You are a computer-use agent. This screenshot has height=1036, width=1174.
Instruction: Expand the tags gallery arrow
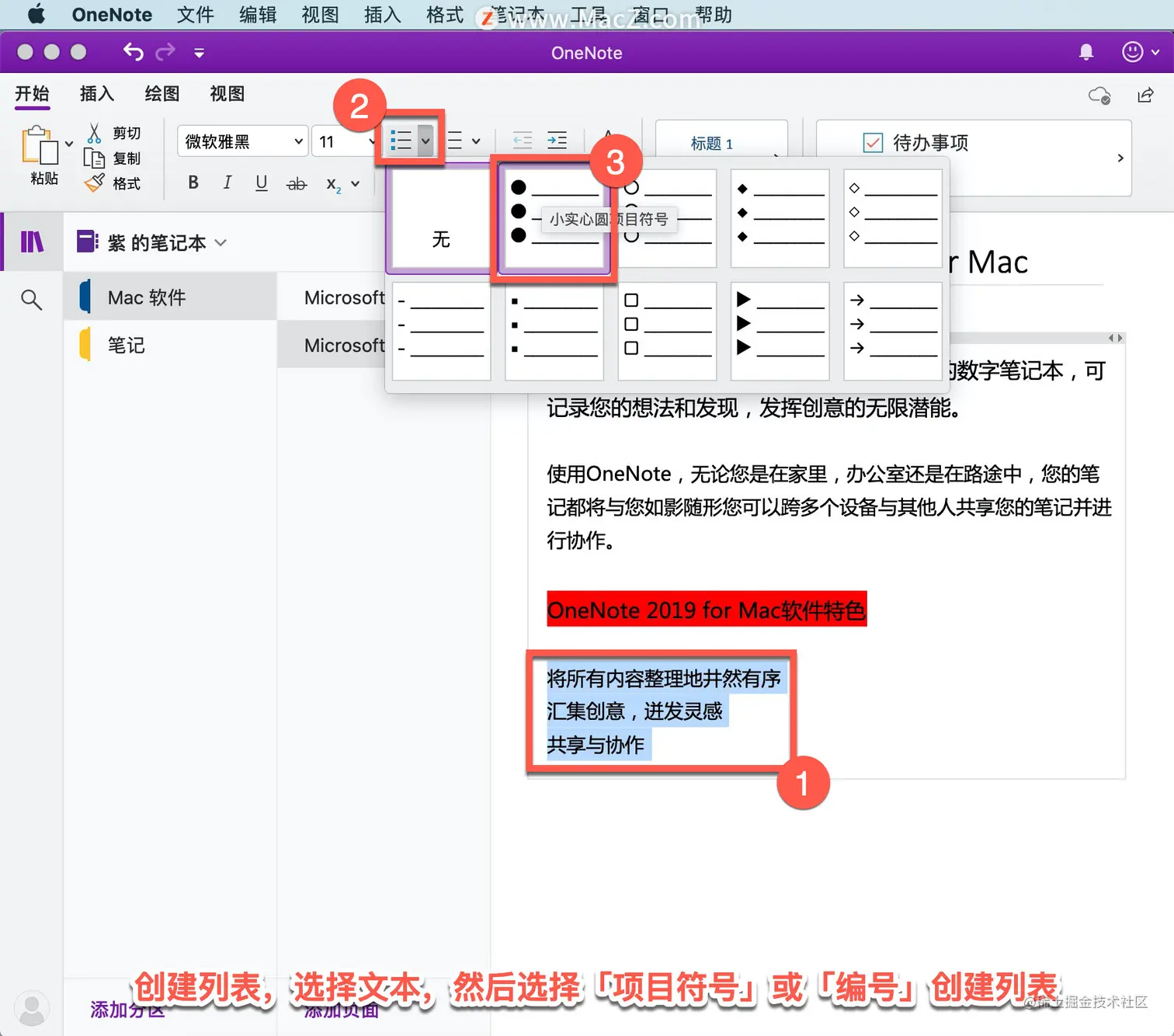1120,158
